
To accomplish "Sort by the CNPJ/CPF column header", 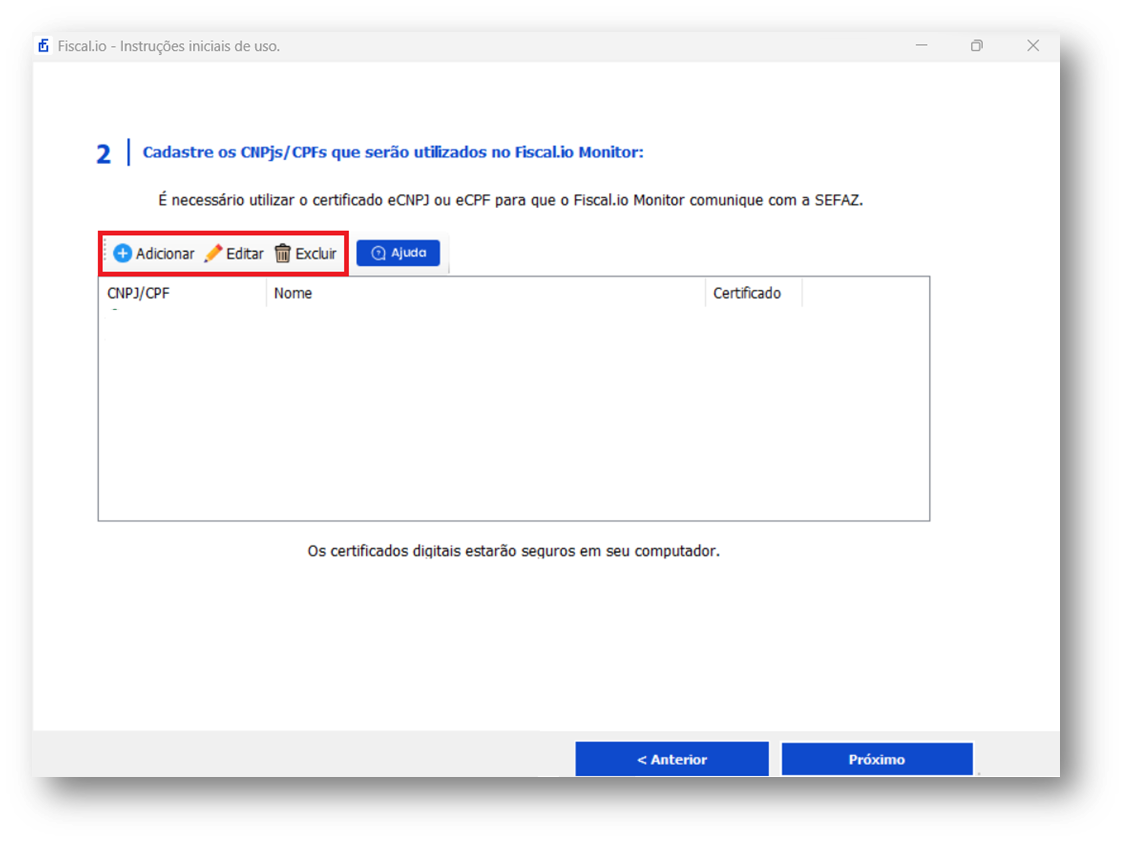I will click(x=182, y=293).
